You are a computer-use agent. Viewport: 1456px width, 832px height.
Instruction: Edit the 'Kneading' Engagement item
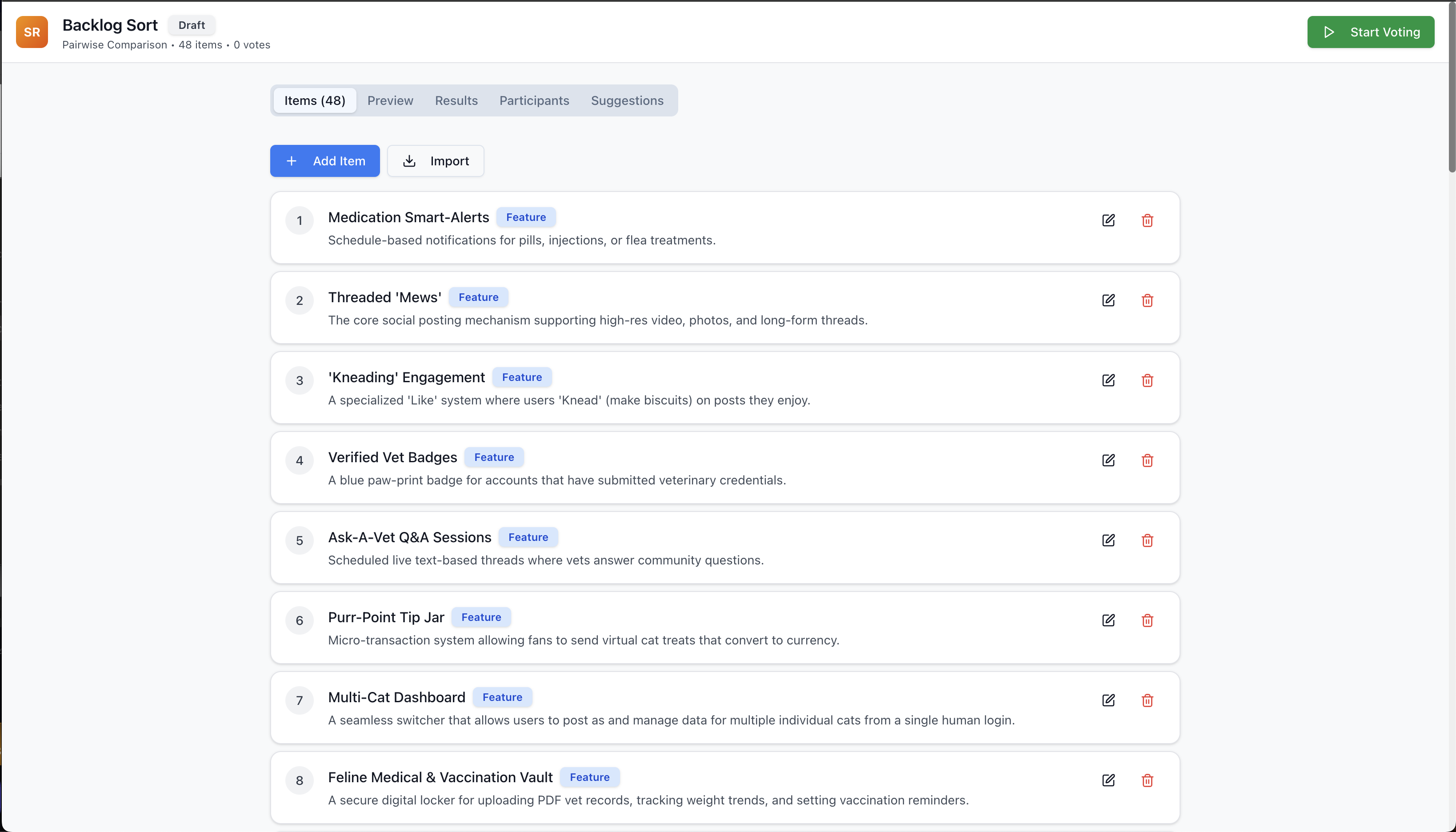click(1108, 380)
